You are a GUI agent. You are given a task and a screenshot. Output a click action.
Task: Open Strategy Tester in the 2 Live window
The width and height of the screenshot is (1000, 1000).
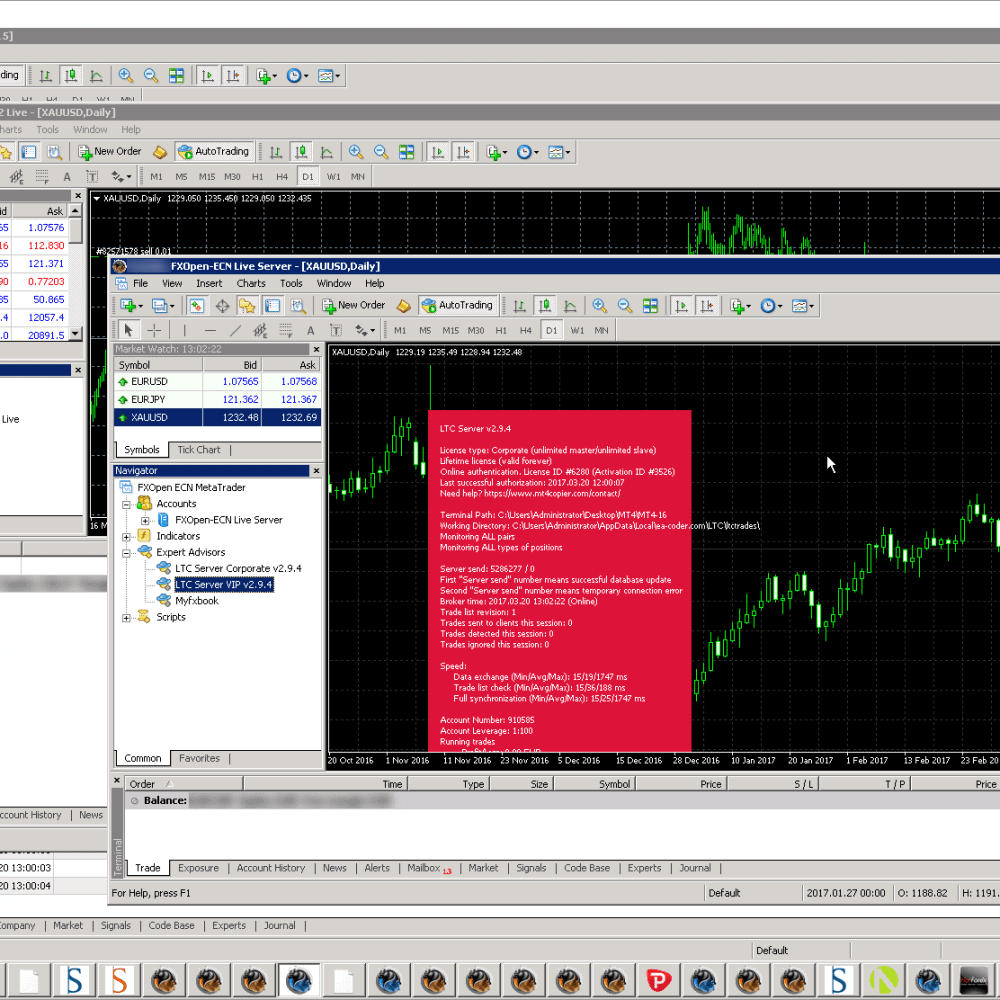pyautogui.click(x=54, y=152)
